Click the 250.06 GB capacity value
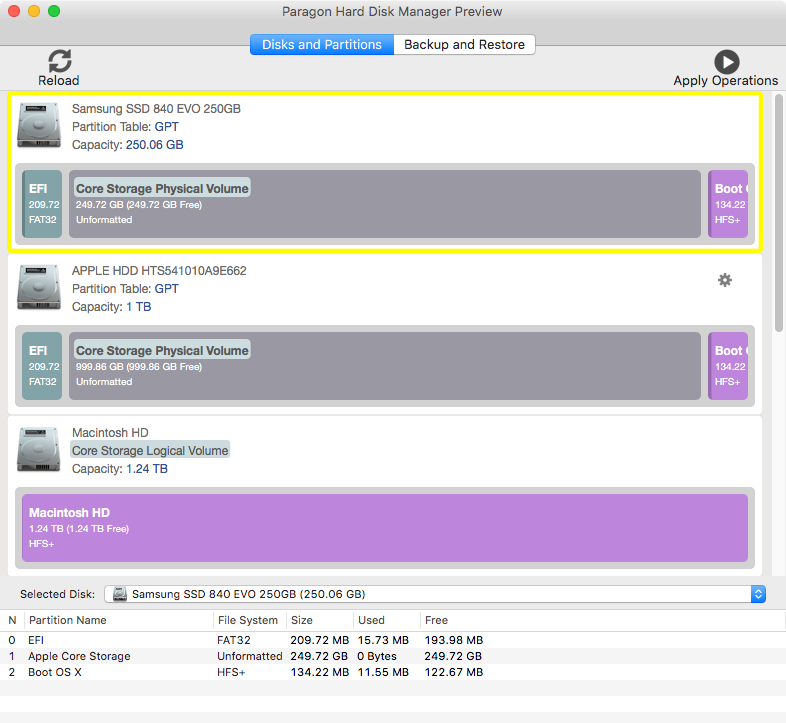 pyautogui.click(x=154, y=145)
